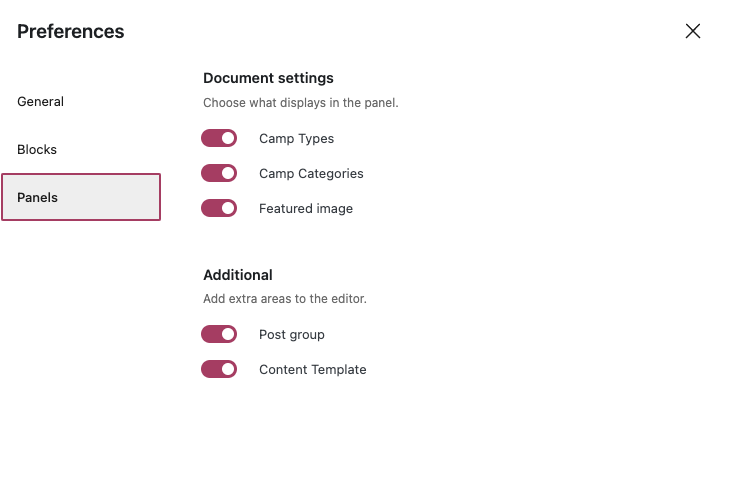This screenshot has height=503, width=729.
Task: Click the Camp Categories text label
Action: click(x=311, y=173)
